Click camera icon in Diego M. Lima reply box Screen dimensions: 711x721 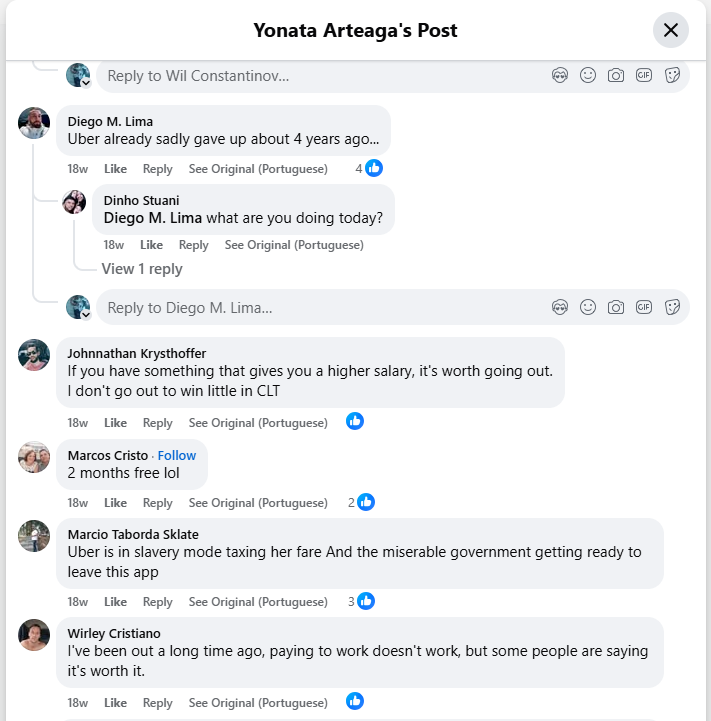[x=616, y=307]
